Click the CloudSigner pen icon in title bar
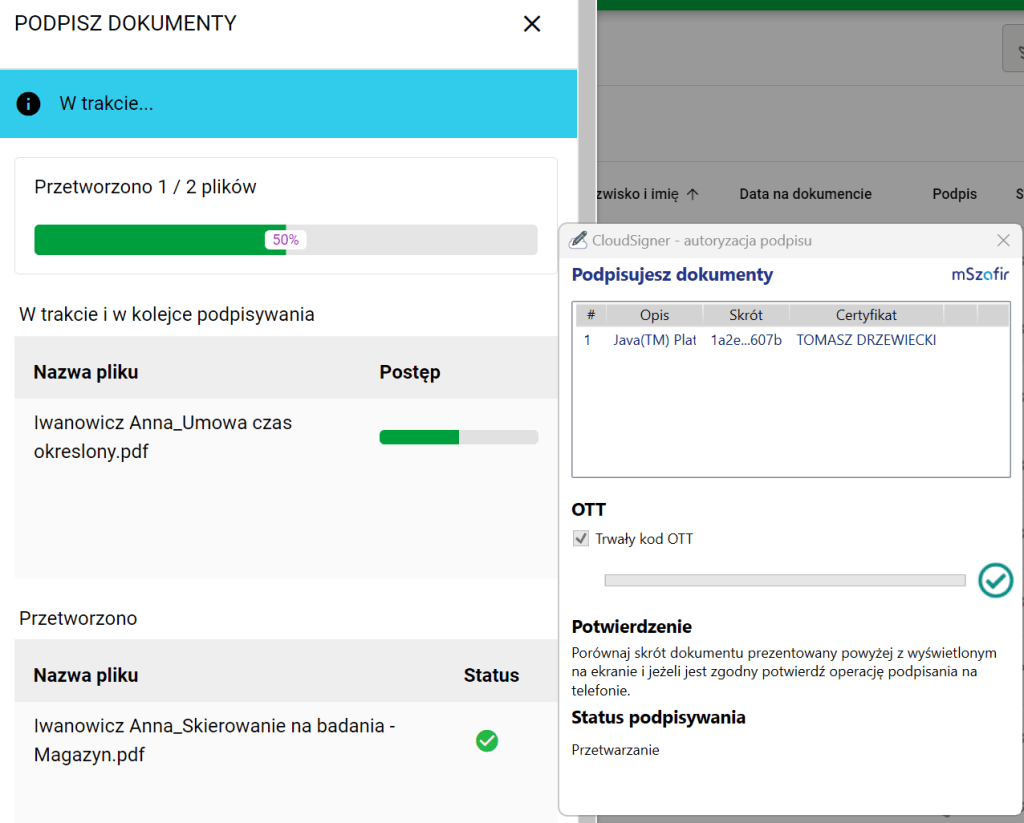This screenshot has height=823, width=1024. [x=578, y=240]
